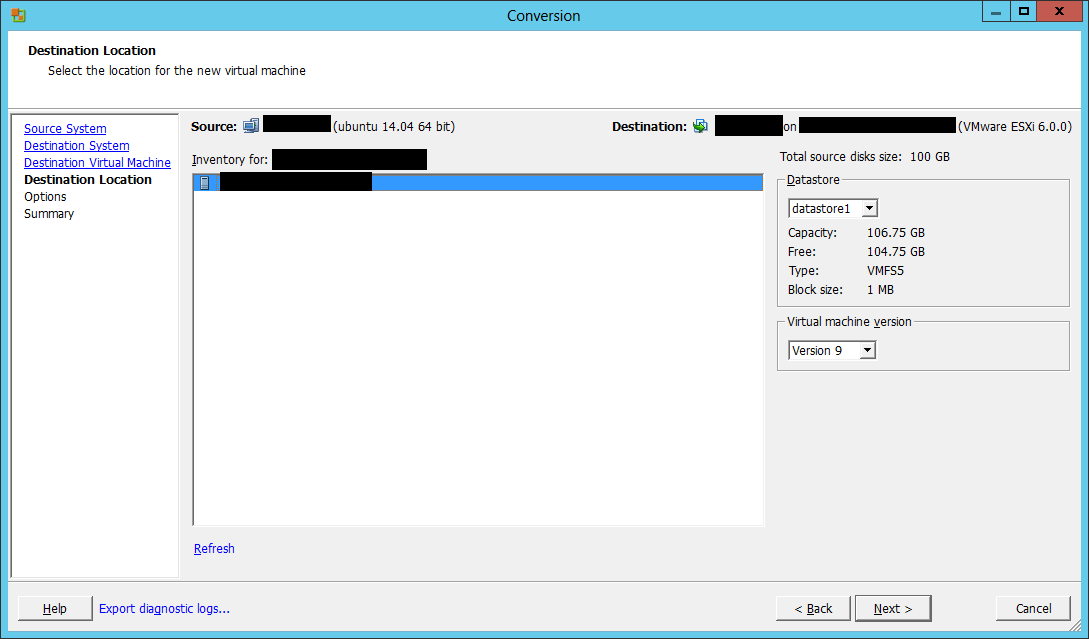Select the Destination Location step

(x=88, y=180)
